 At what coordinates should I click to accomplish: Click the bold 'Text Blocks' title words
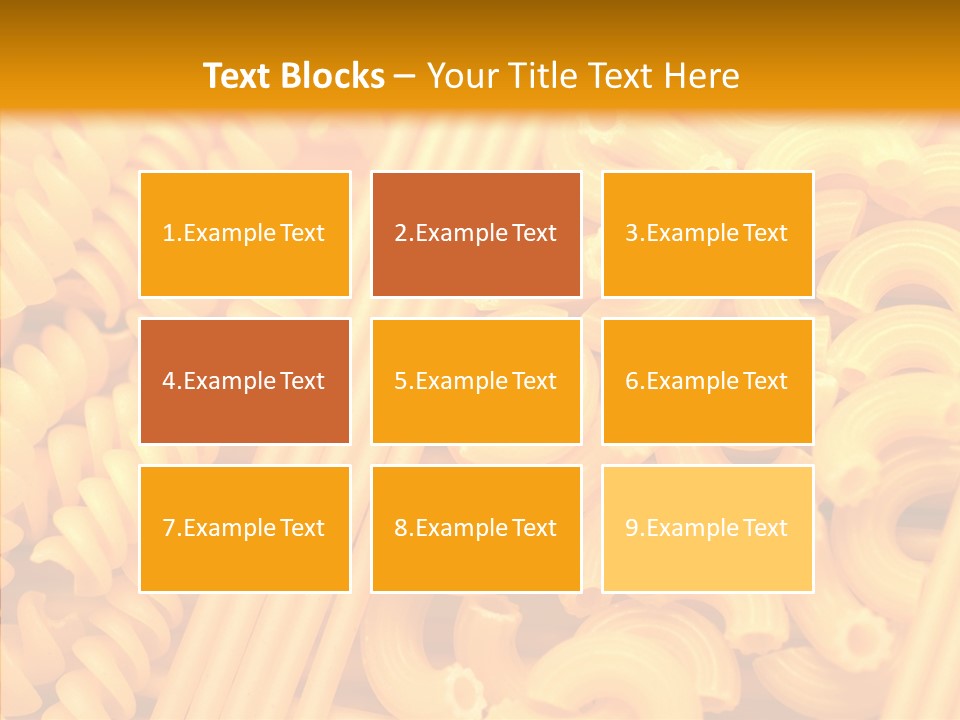click(293, 76)
